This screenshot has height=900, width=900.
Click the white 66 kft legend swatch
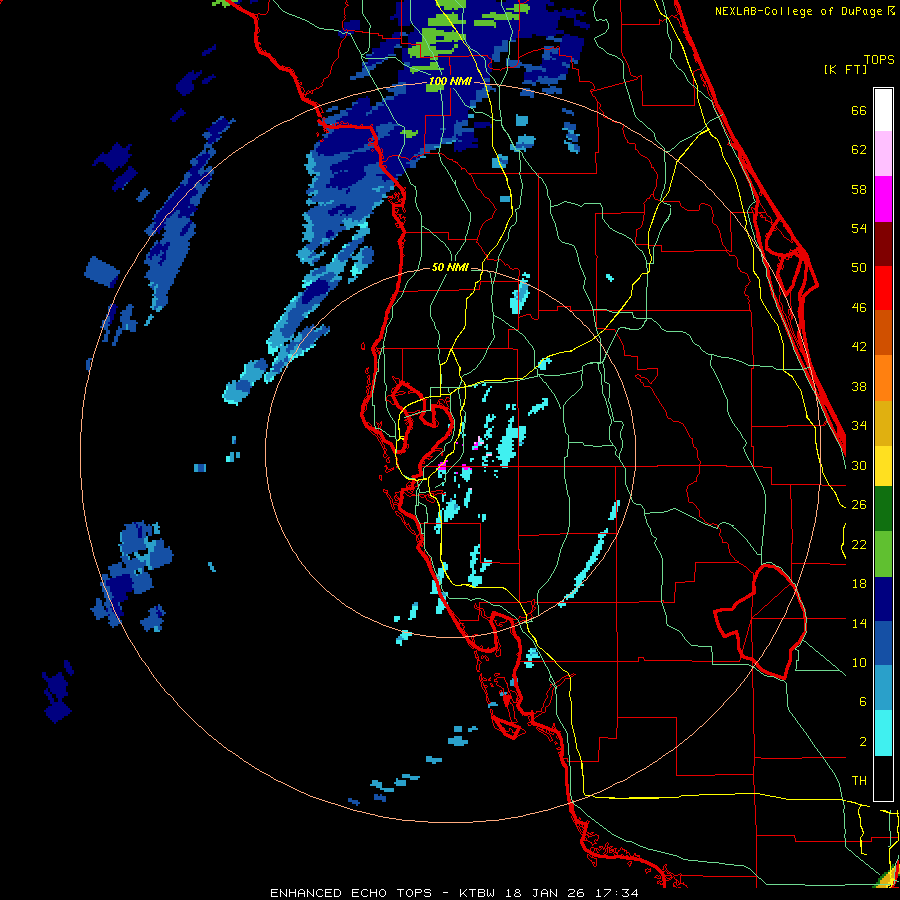click(x=883, y=110)
